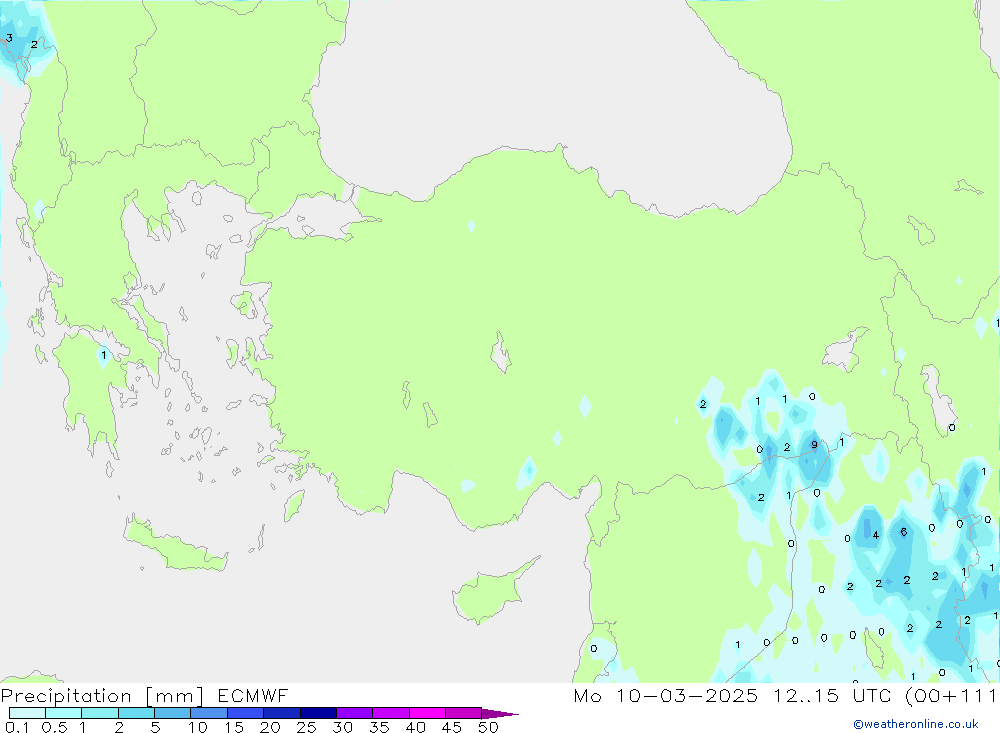Choose the 30–35 mm purple legend swatch

pyautogui.click(x=354, y=713)
